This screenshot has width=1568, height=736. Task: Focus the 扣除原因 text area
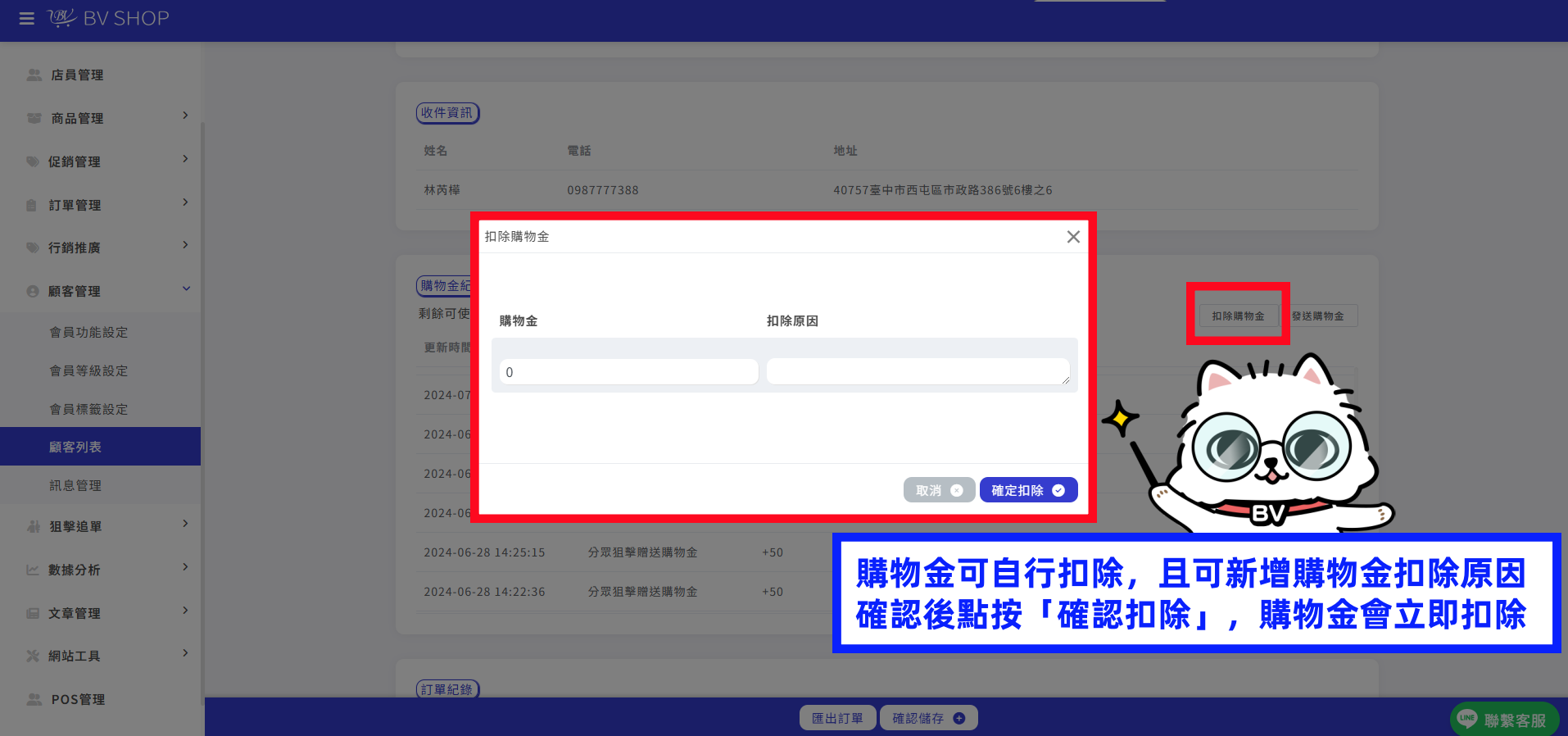pos(918,371)
